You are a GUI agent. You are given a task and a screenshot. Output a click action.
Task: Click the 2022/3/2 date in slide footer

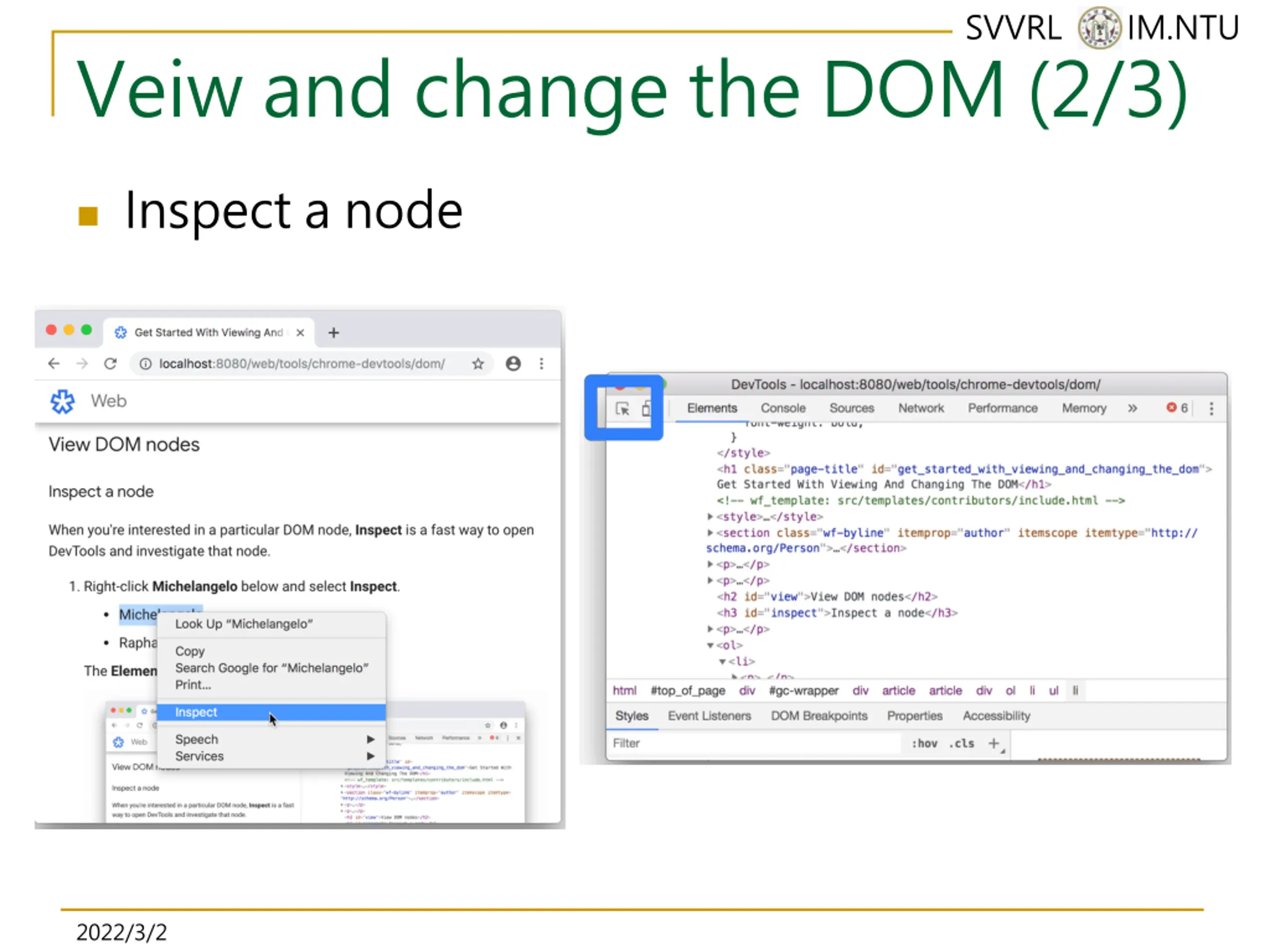122,933
